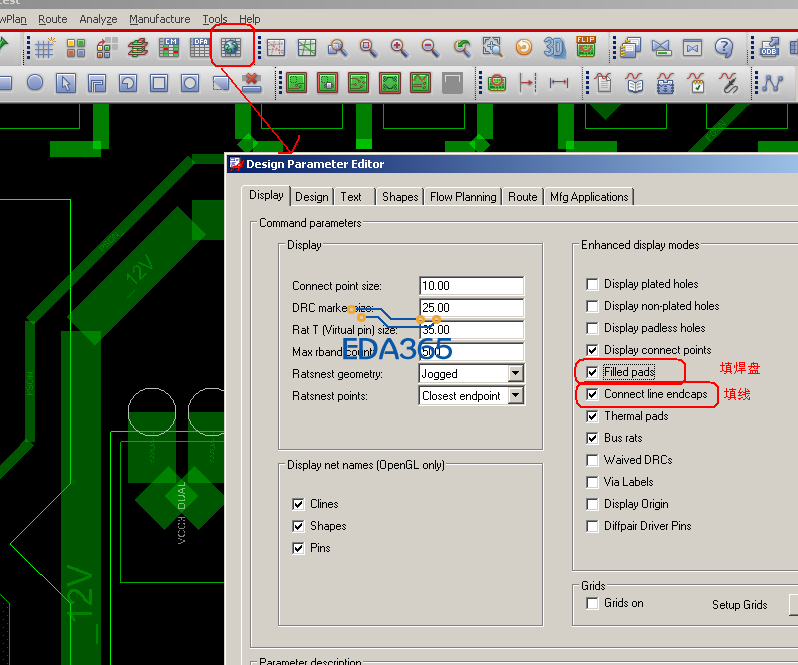Click the zoom previous icon with green arrow
This screenshot has width=798, height=665.
462,48
